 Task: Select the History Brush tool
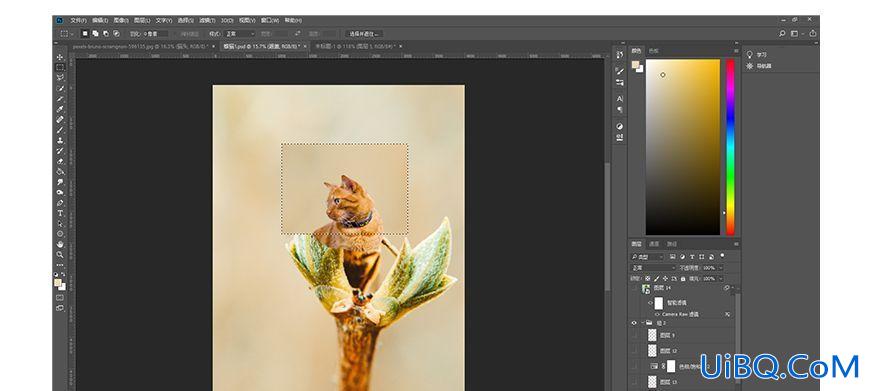tap(60, 150)
